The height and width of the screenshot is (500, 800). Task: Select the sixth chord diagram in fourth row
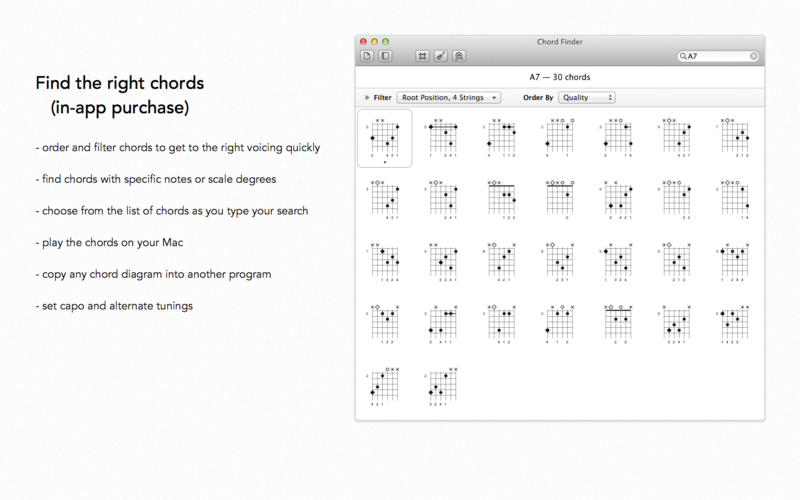[x=676, y=324]
